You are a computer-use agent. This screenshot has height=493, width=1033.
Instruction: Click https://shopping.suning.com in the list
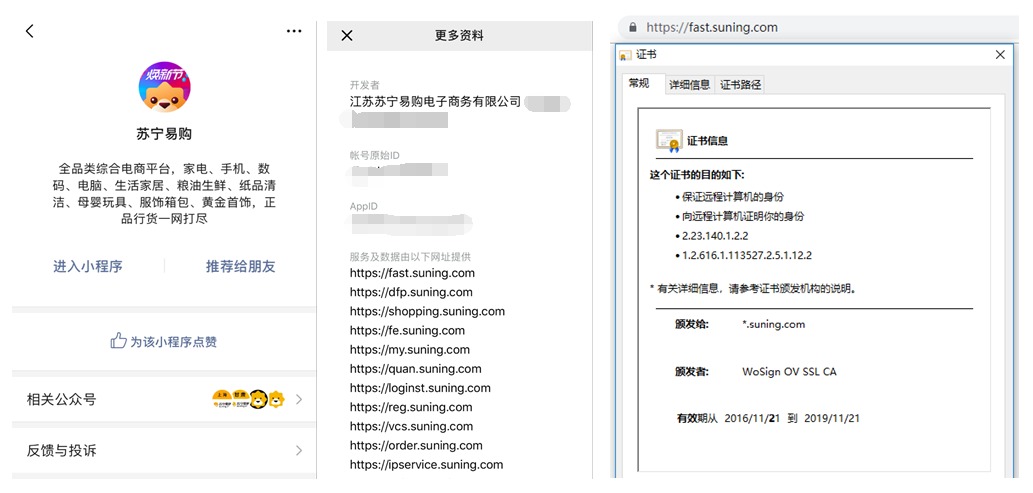pyautogui.click(x=428, y=311)
